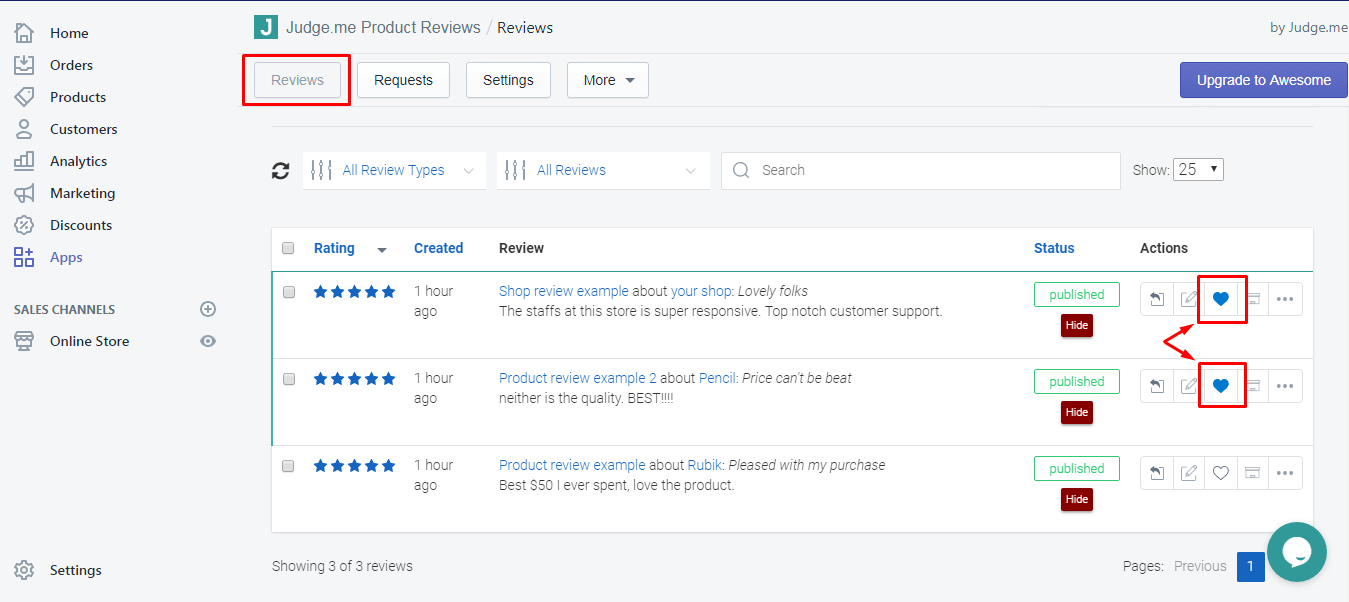Image resolution: width=1349 pixels, height=602 pixels.
Task: Open Shopify Settings gear in sidebar
Action: pyautogui.click(x=24, y=570)
